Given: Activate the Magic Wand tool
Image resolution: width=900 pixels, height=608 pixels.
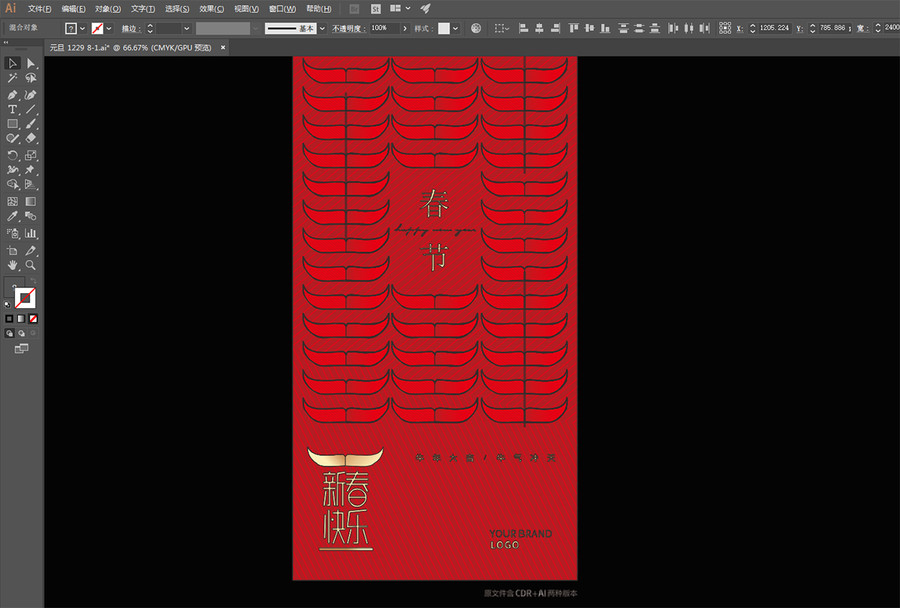Looking at the screenshot, I should pyautogui.click(x=12, y=78).
